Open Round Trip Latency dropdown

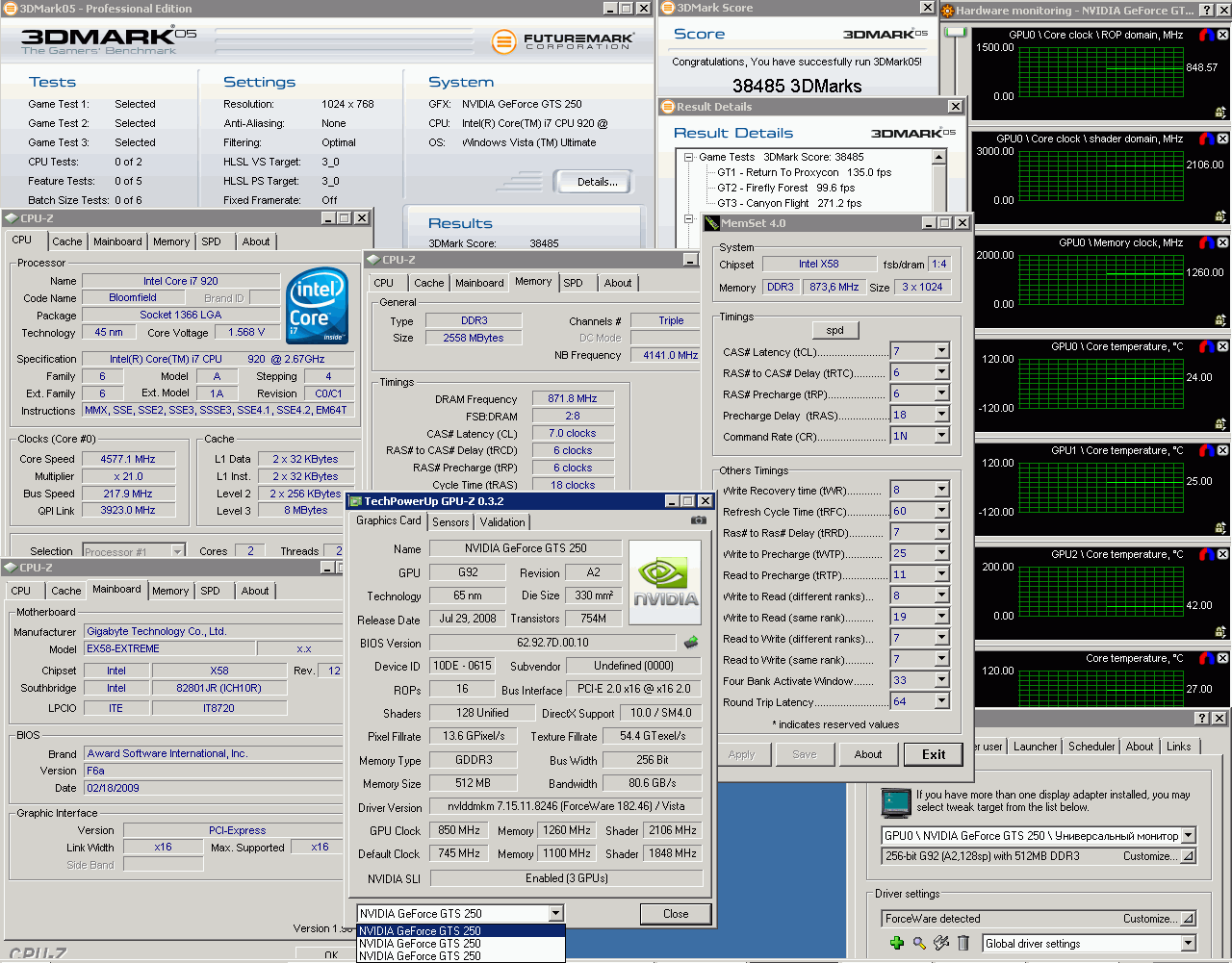(941, 701)
